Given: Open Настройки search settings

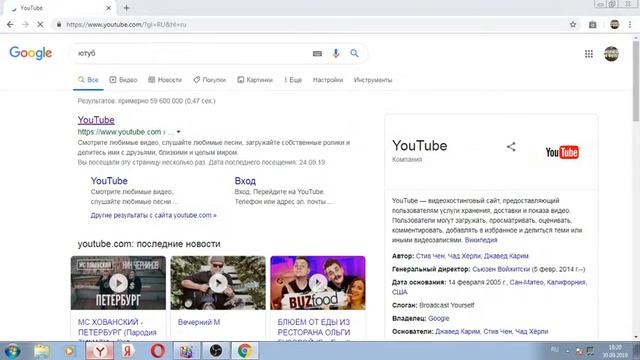Looking at the screenshot, I should click(328, 80).
